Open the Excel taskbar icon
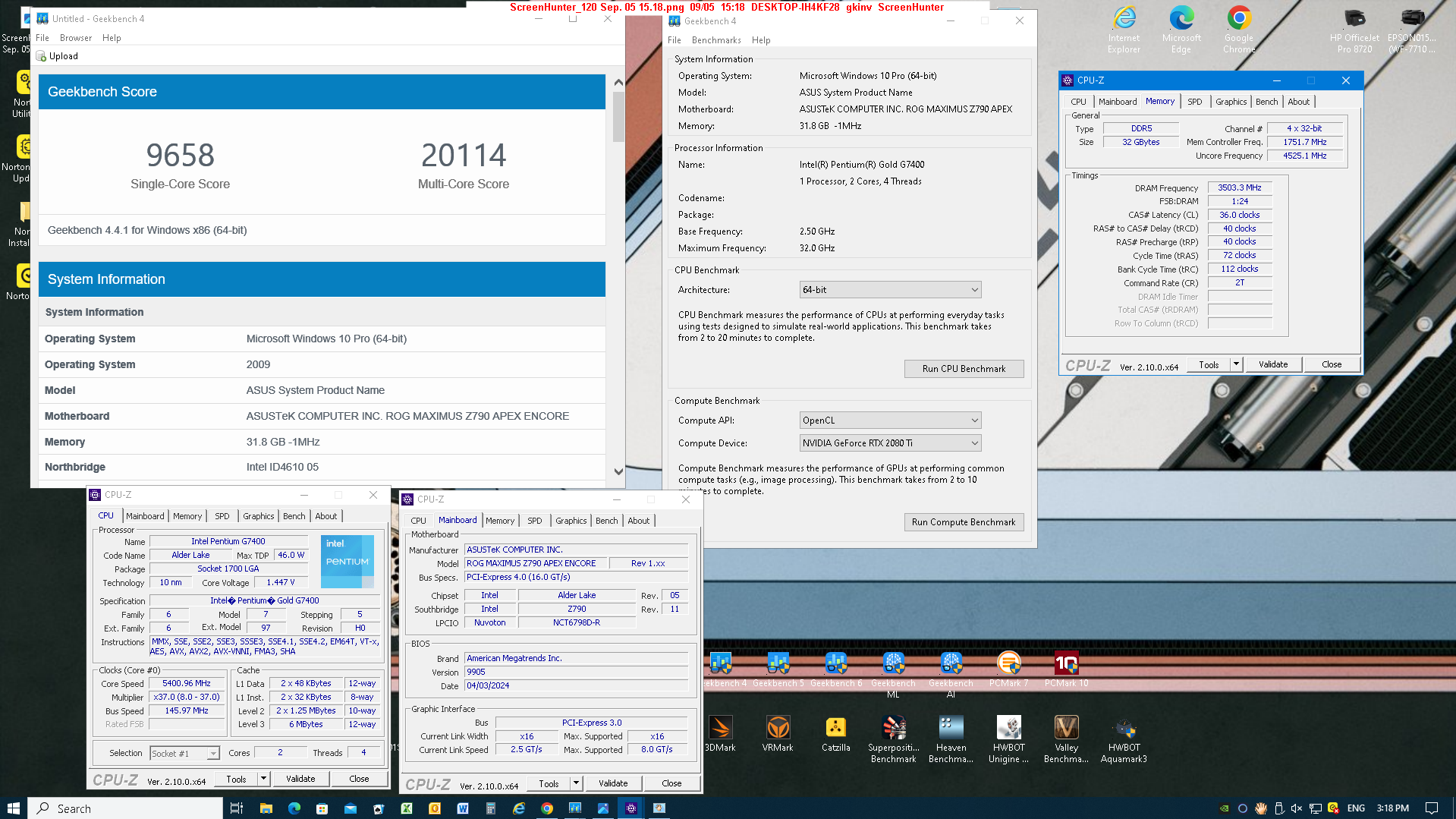 [x=407, y=808]
